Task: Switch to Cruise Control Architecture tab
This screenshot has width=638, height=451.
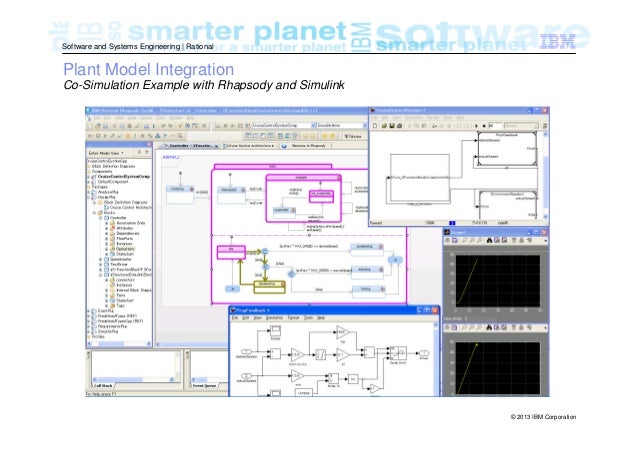Action: coord(250,146)
